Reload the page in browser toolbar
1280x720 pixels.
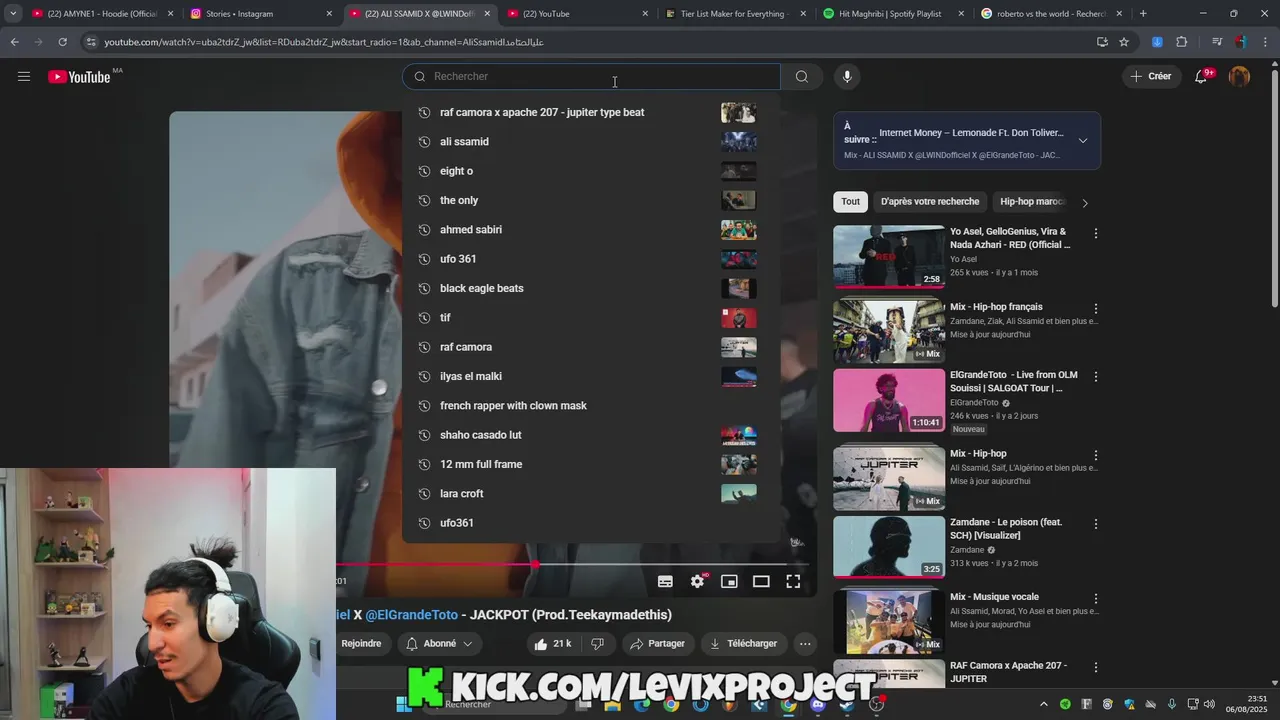coord(62,42)
